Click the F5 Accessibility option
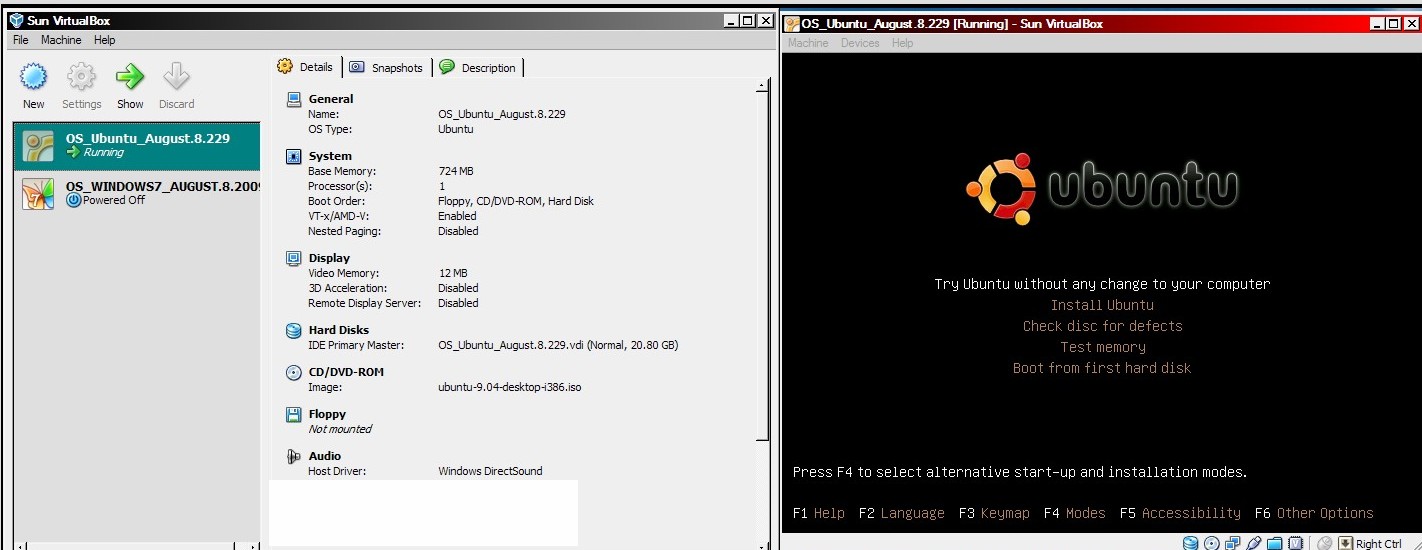Screen dimensions: 1422x550 pyautogui.click(x=1180, y=513)
